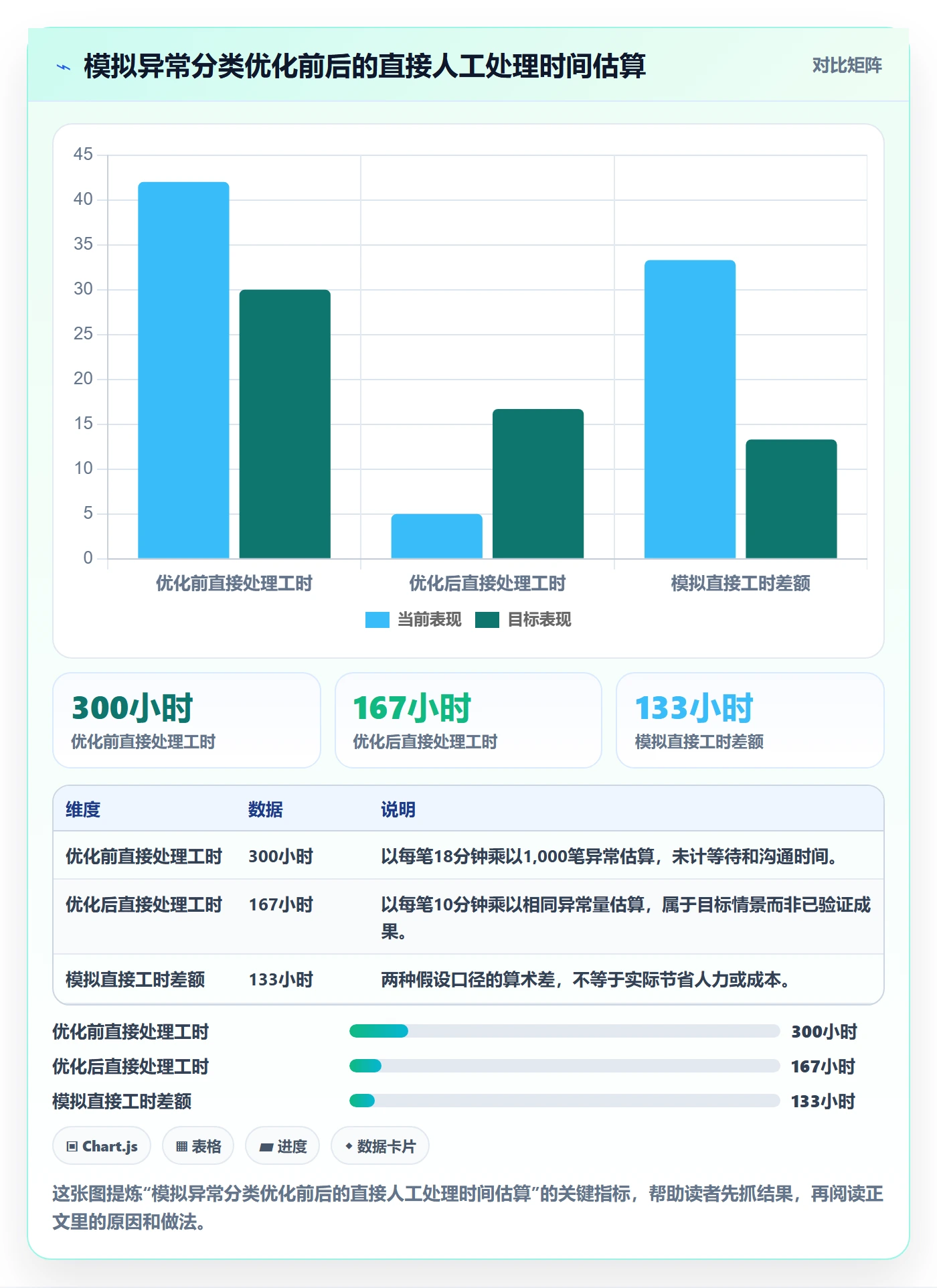The image size is (937, 1288).
Task: Click the 目标表现 legend label
Action: (x=539, y=620)
